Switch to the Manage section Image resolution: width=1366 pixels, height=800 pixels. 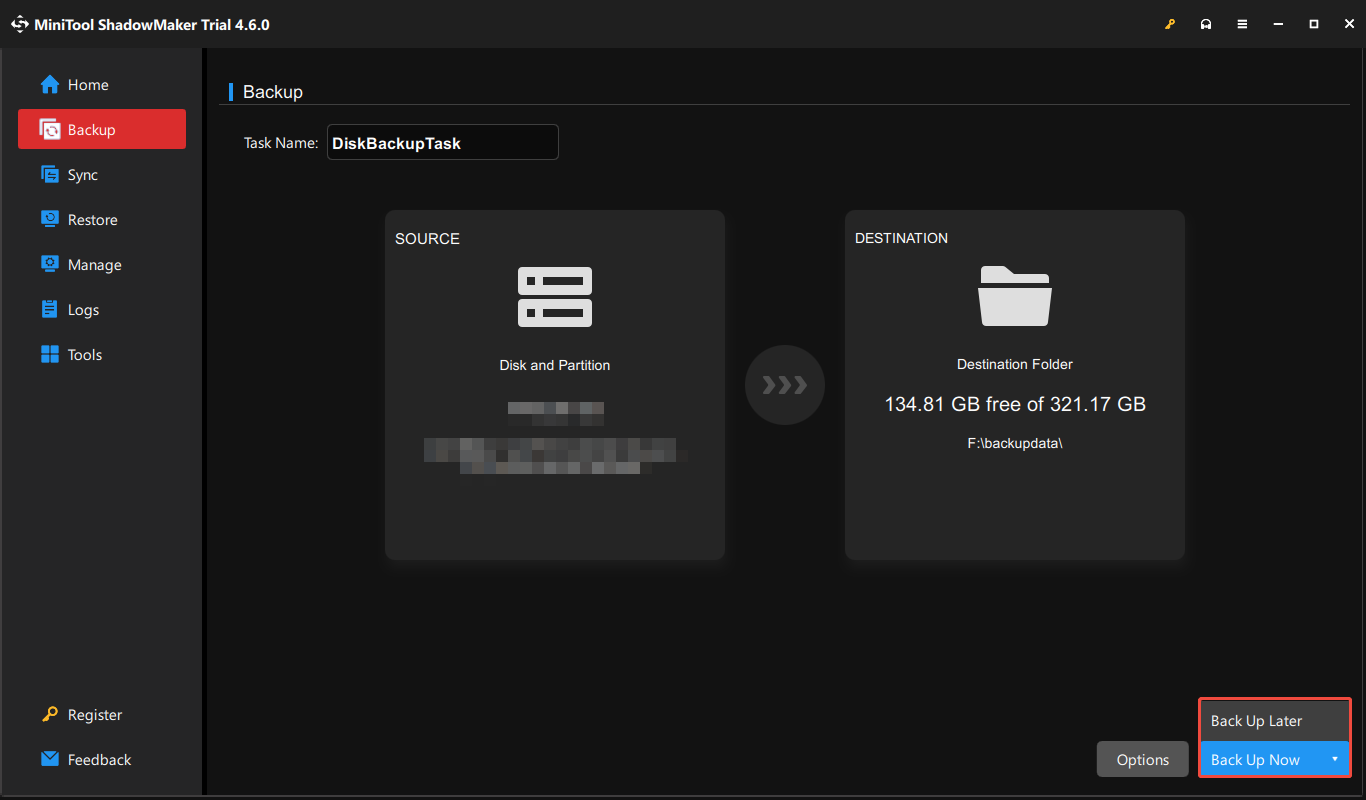coord(102,265)
